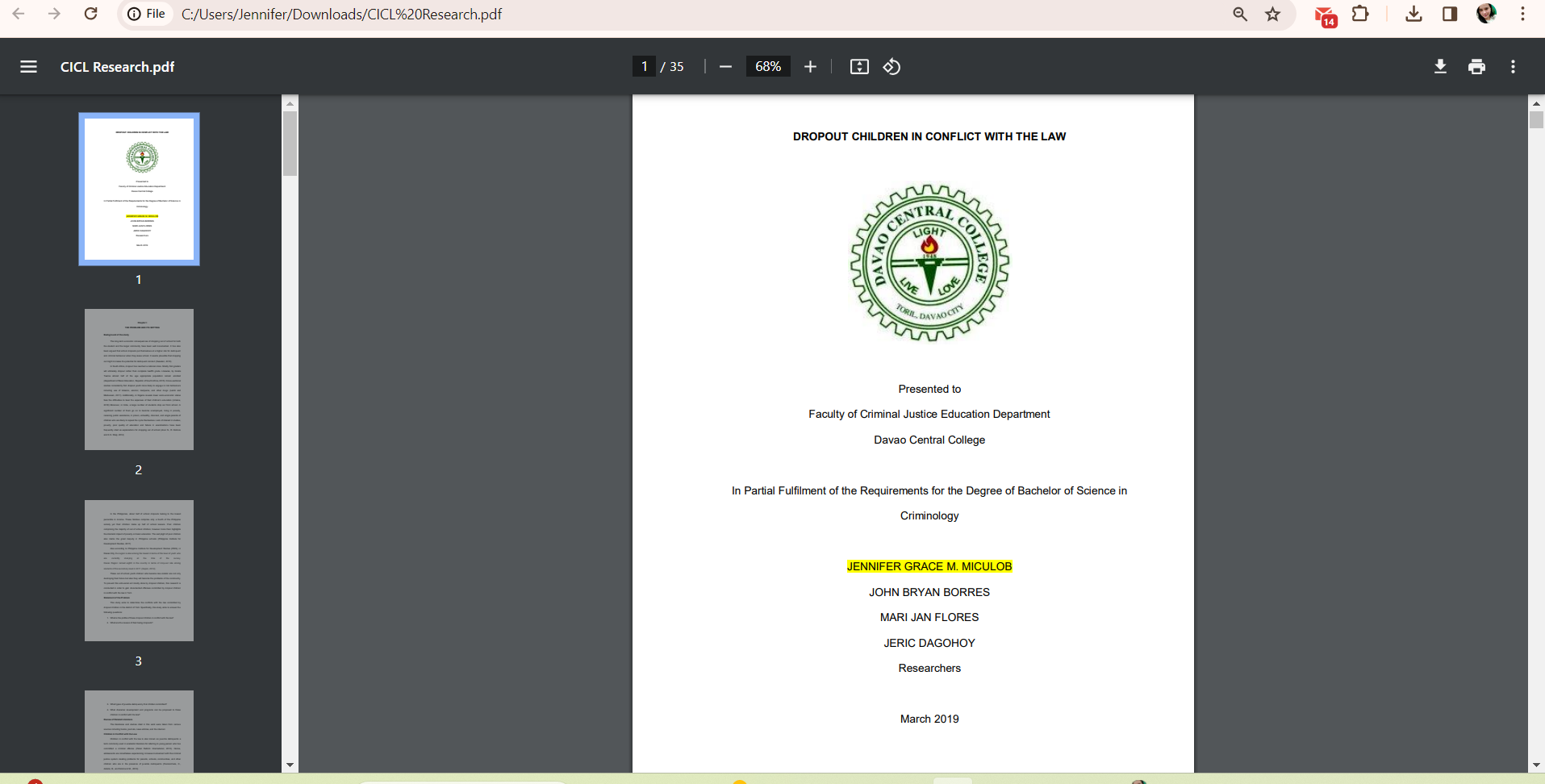Click the word Criminology
Screen dimensions: 1545x784
pyautogui.click(x=929, y=515)
